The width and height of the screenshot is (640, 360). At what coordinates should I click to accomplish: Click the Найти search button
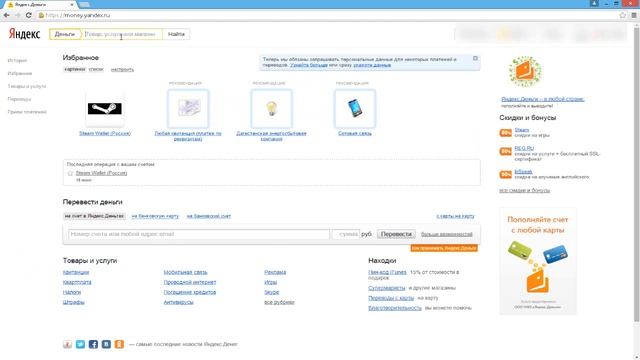click(x=176, y=34)
